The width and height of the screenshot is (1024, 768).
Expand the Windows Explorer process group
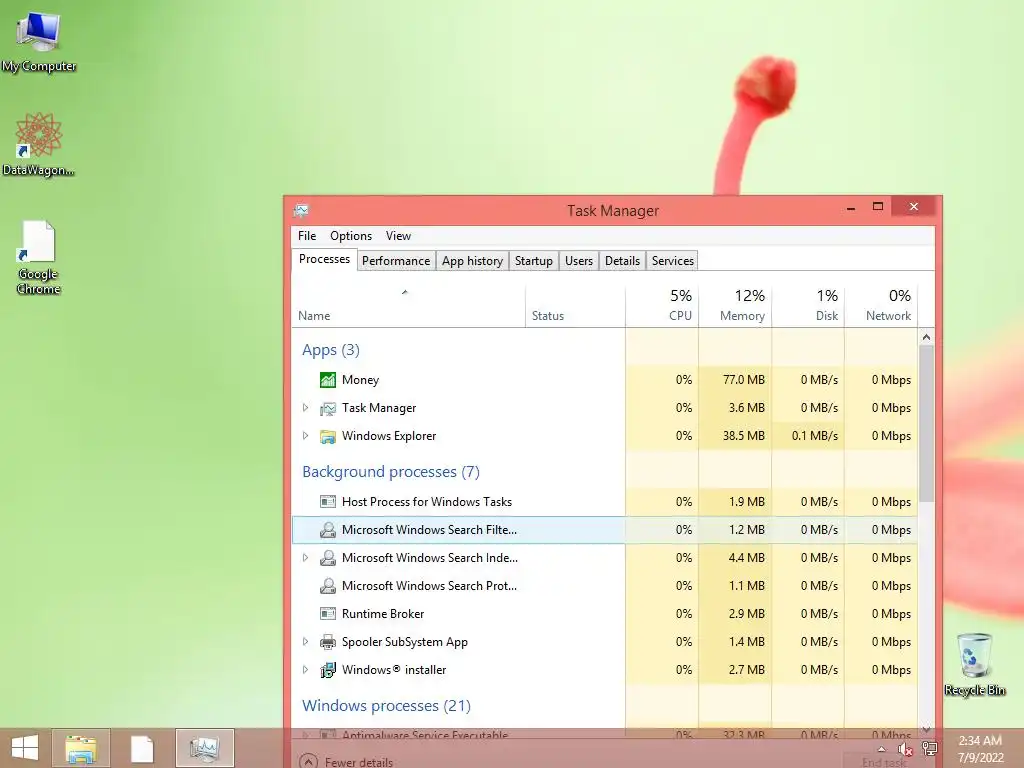click(305, 436)
